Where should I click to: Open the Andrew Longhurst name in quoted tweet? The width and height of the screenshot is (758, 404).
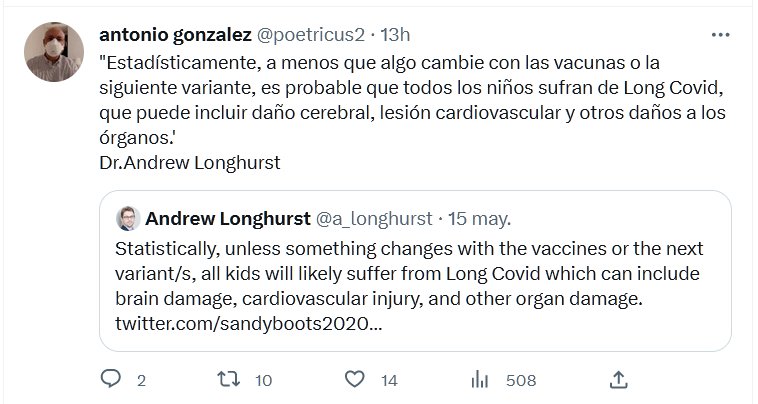click(227, 218)
